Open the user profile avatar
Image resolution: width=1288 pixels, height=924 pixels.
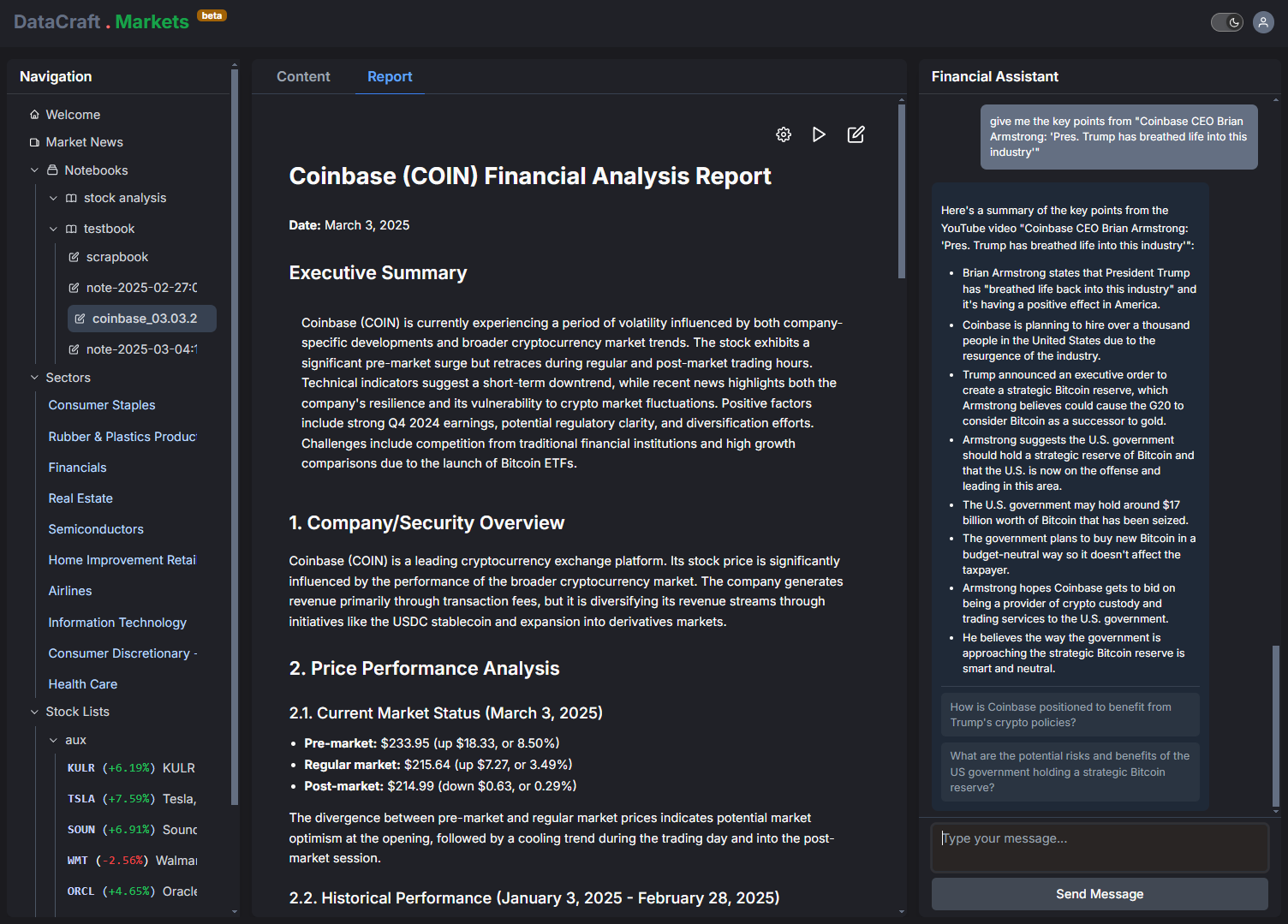point(1263,22)
